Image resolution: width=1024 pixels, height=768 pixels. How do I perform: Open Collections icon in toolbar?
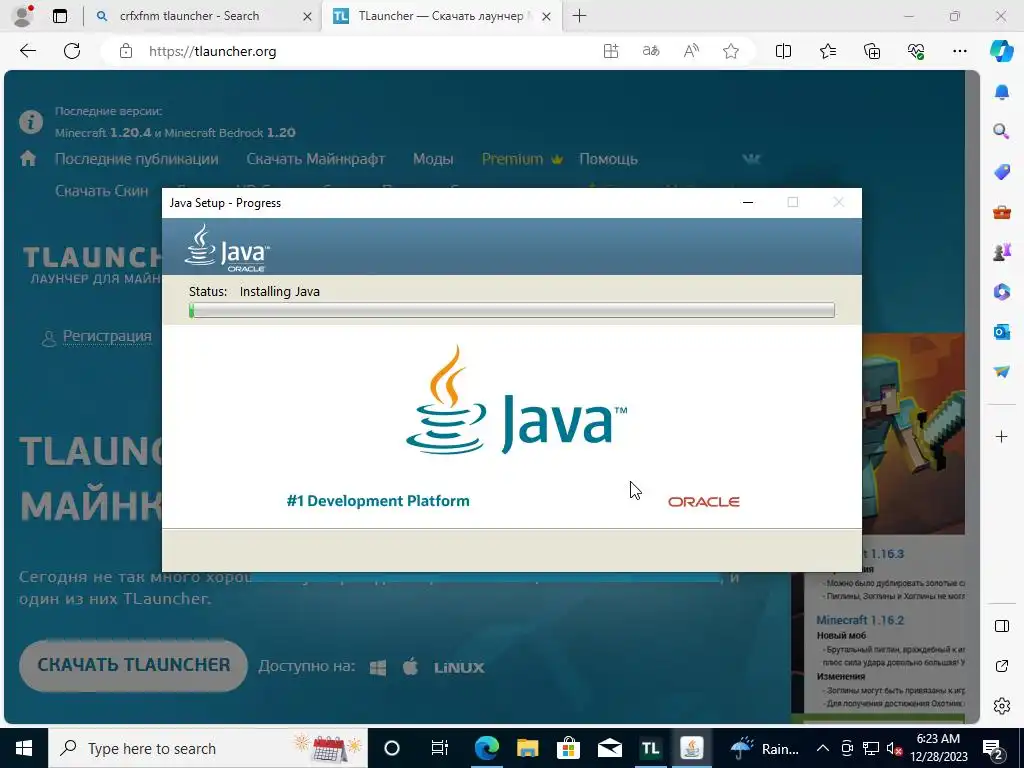[872, 51]
